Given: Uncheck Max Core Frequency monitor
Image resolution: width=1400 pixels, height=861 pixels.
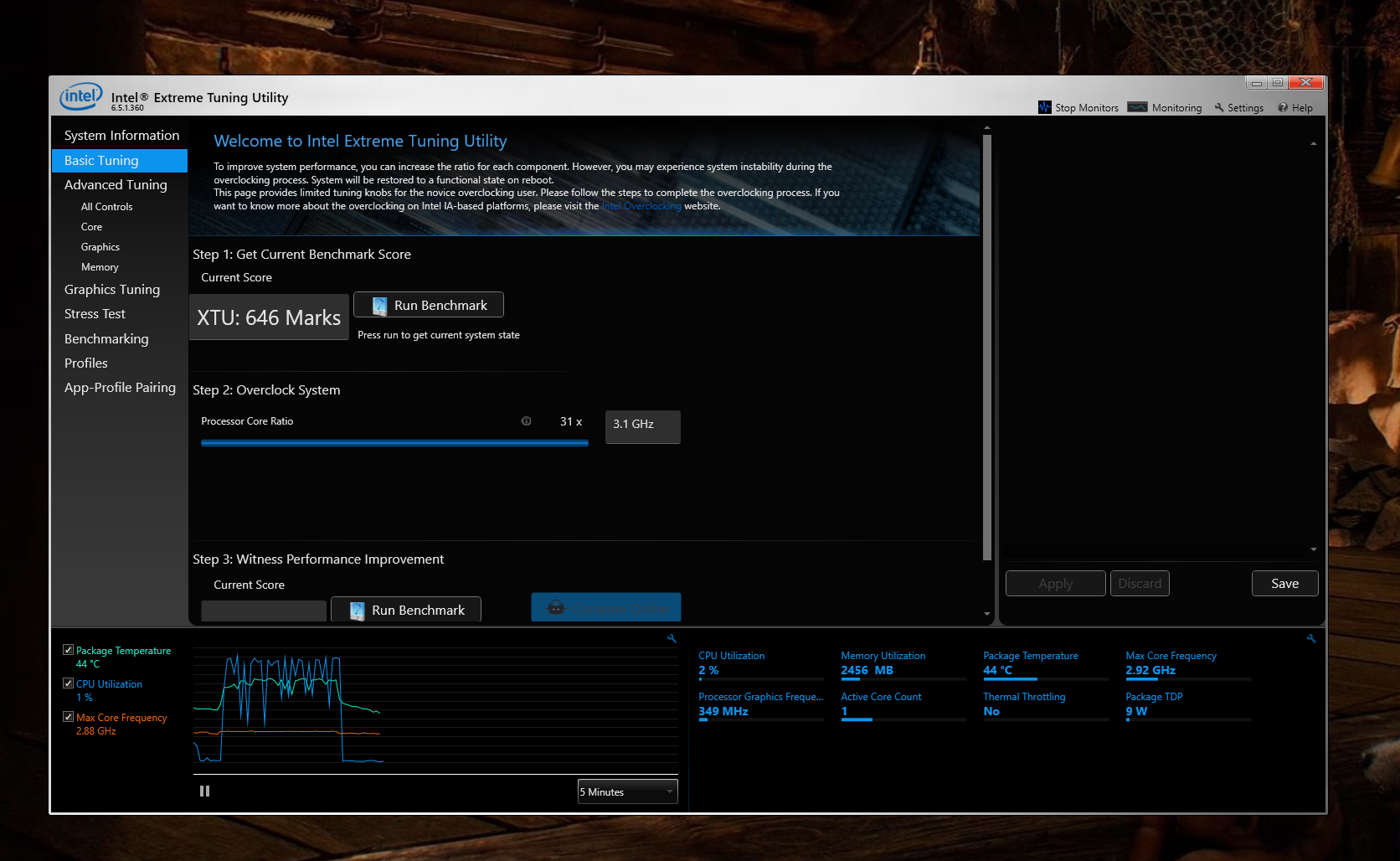Looking at the screenshot, I should 69,717.
